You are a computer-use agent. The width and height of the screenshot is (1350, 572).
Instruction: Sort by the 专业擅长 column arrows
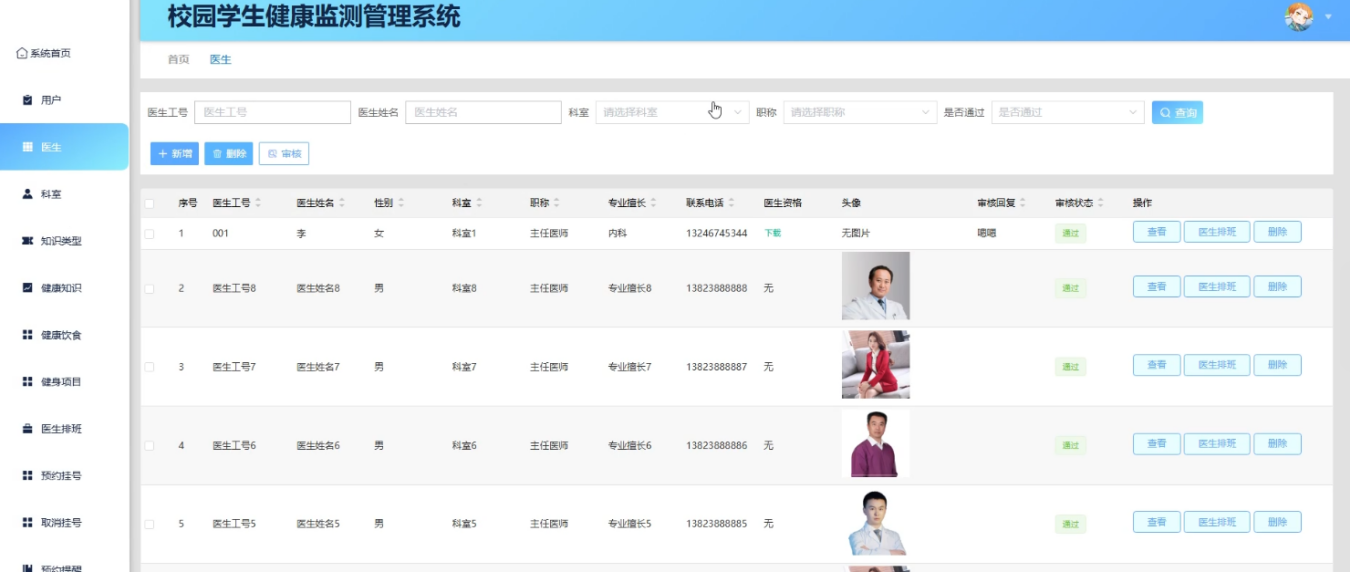click(653, 203)
